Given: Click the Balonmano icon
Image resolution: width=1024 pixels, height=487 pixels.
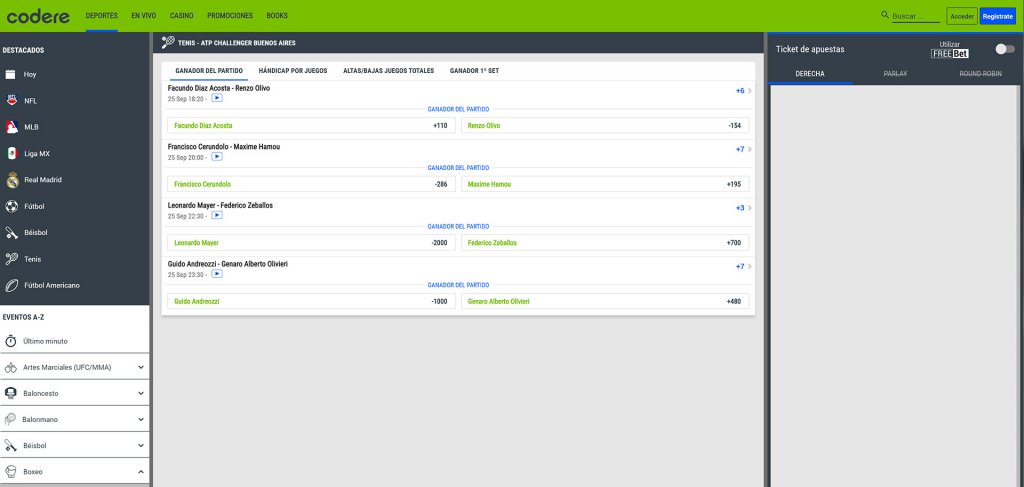Looking at the screenshot, I should click(10, 420).
